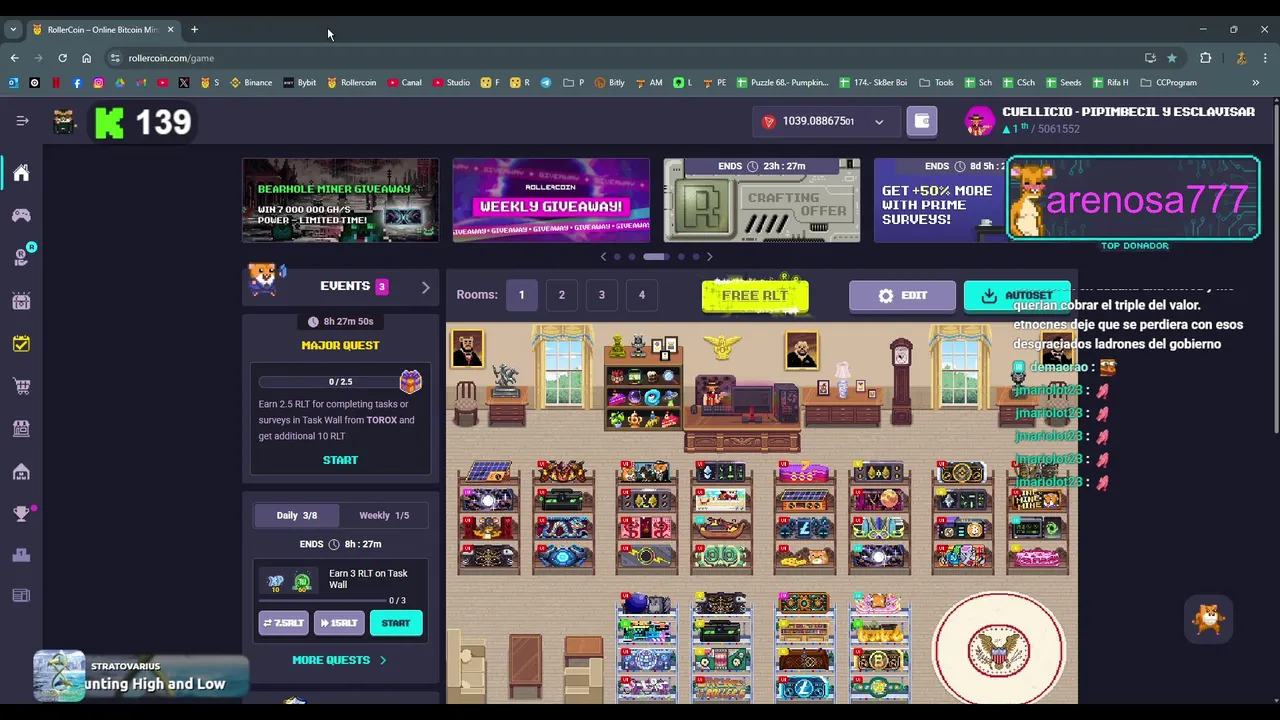Select the Weekly 1/5 quests tab
Image resolution: width=1280 pixels, height=720 pixels.
pos(384,515)
